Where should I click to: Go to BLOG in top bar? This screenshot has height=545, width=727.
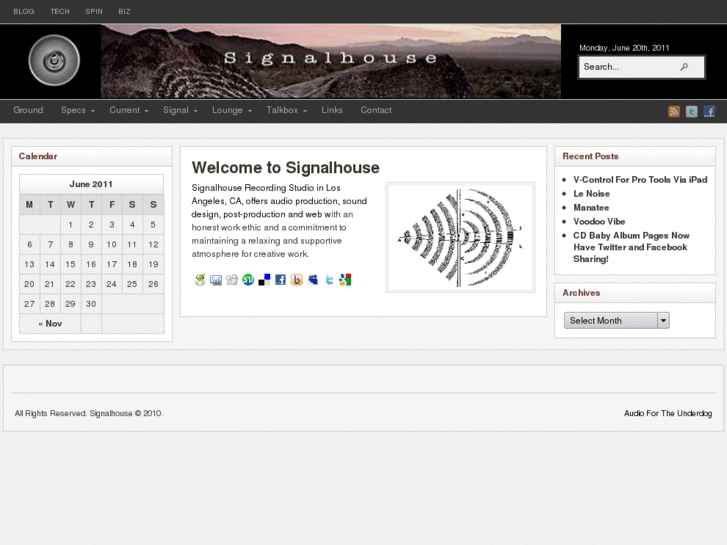pyautogui.click(x=24, y=12)
